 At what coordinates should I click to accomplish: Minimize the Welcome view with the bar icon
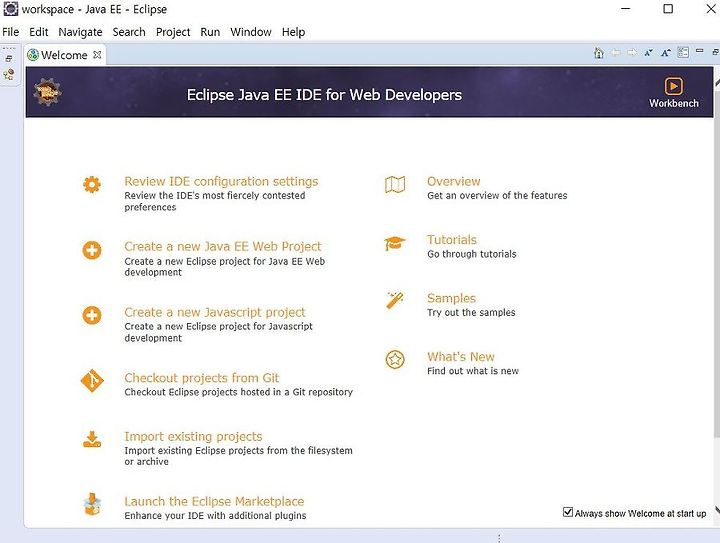(x=699, y=51)
